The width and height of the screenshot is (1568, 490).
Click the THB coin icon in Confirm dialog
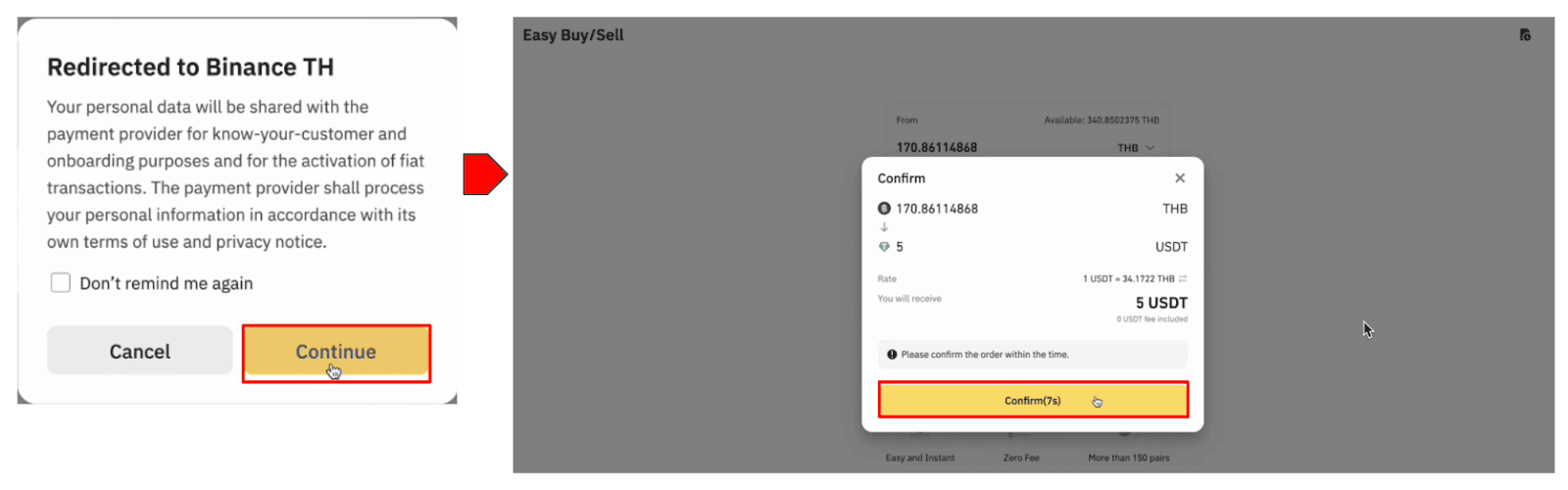pos(884,209)
